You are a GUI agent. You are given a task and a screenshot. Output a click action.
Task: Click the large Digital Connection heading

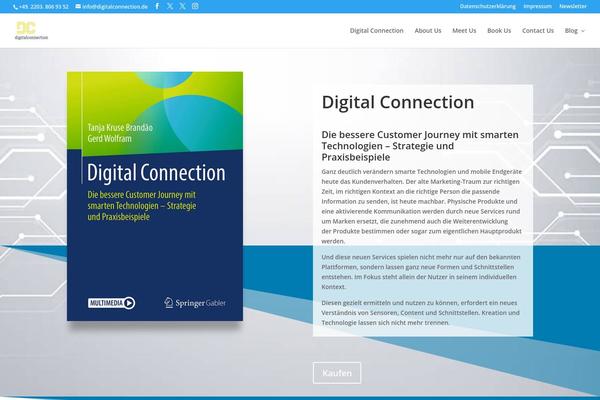point(398,102)
